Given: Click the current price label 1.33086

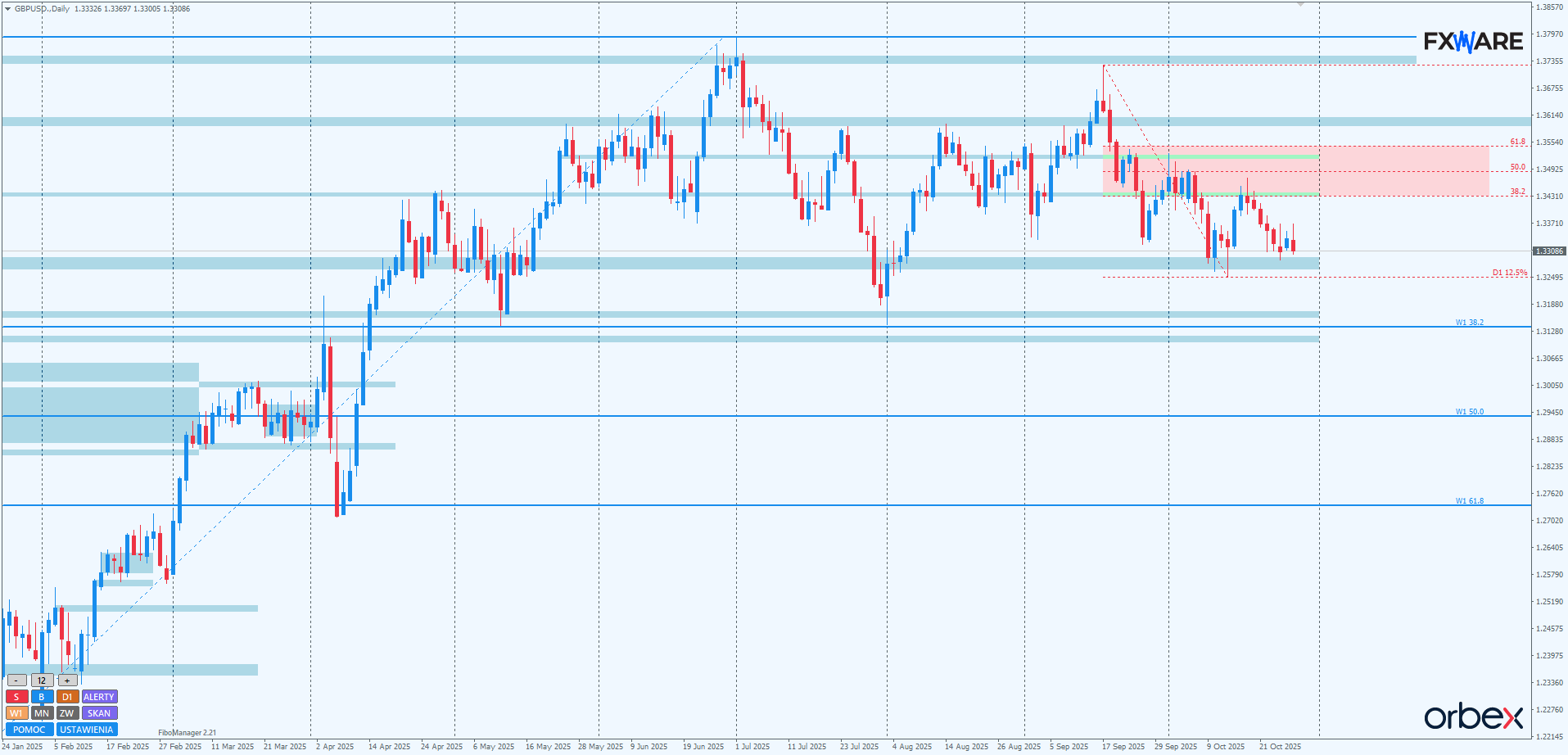Looking at the screenshot, I should pyautogui.click(x=1549, y=251).
